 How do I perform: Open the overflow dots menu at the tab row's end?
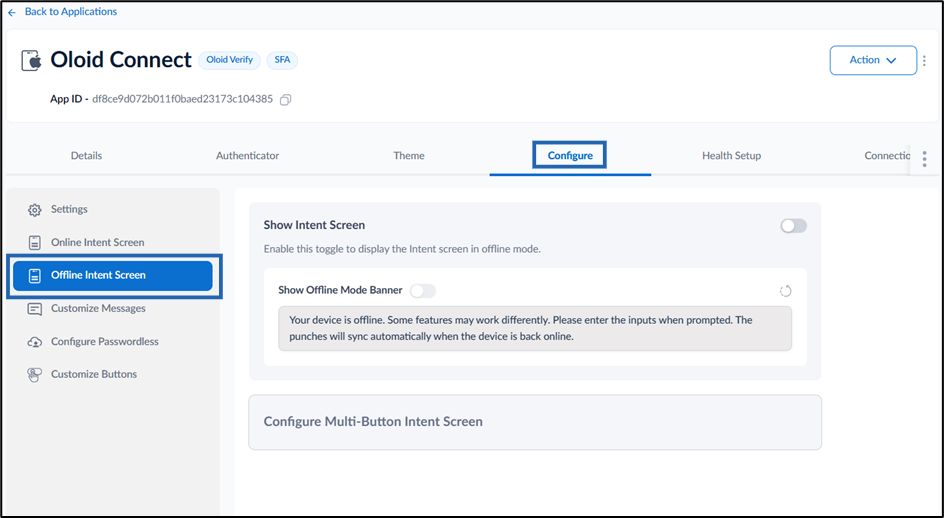(x=925, y=159)
